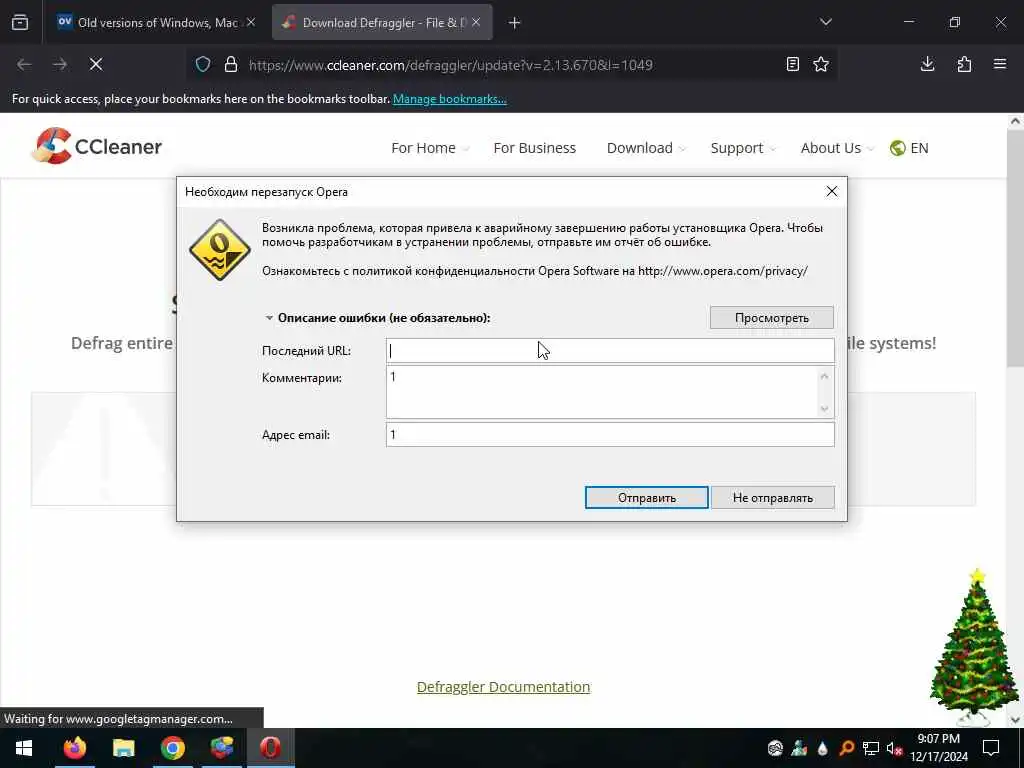Click the Просмотреть button
The width and height of the screenshot is (1024, 768).
tap(771, 317)
